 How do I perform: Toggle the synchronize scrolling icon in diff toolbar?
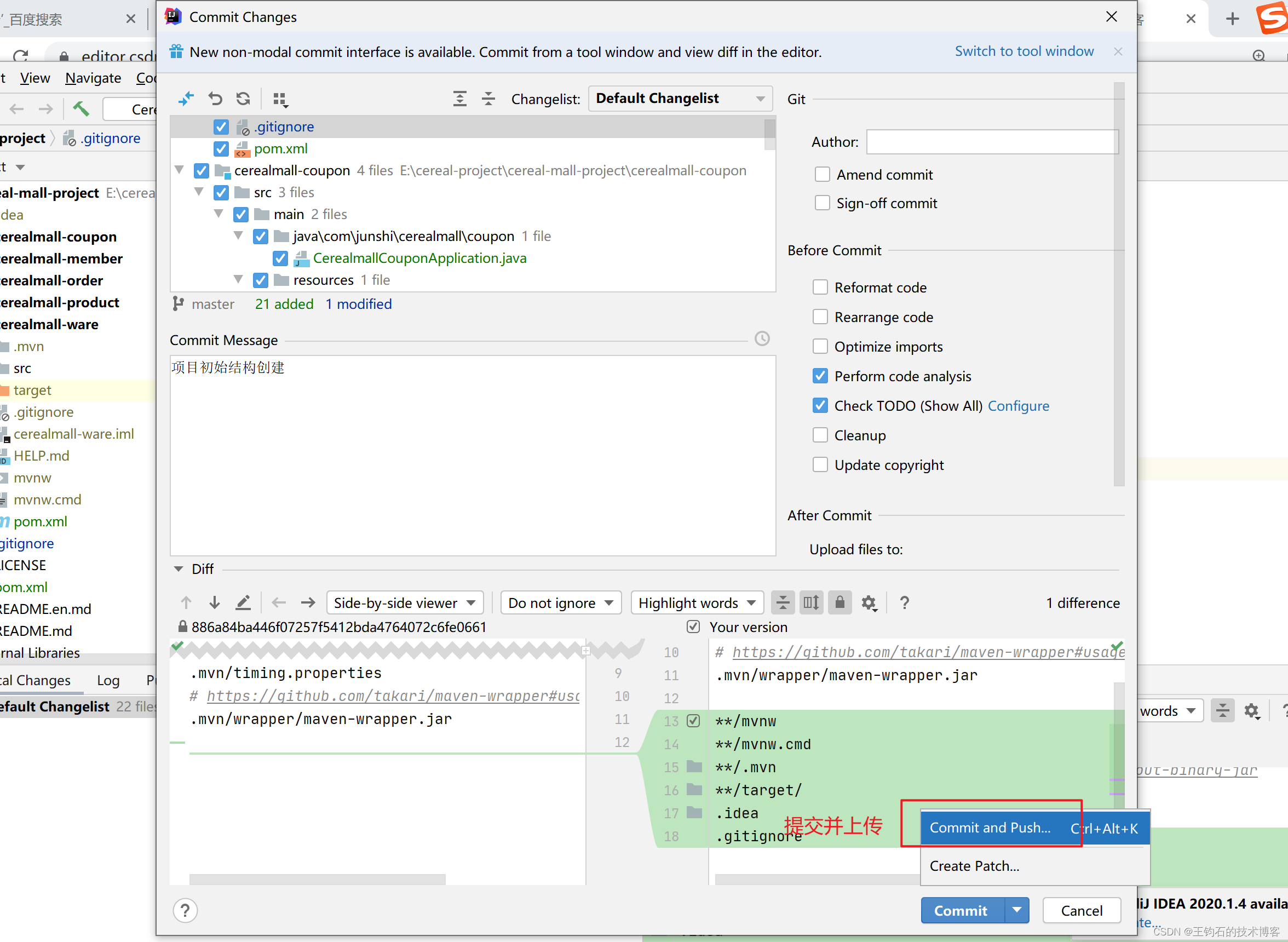811,602
